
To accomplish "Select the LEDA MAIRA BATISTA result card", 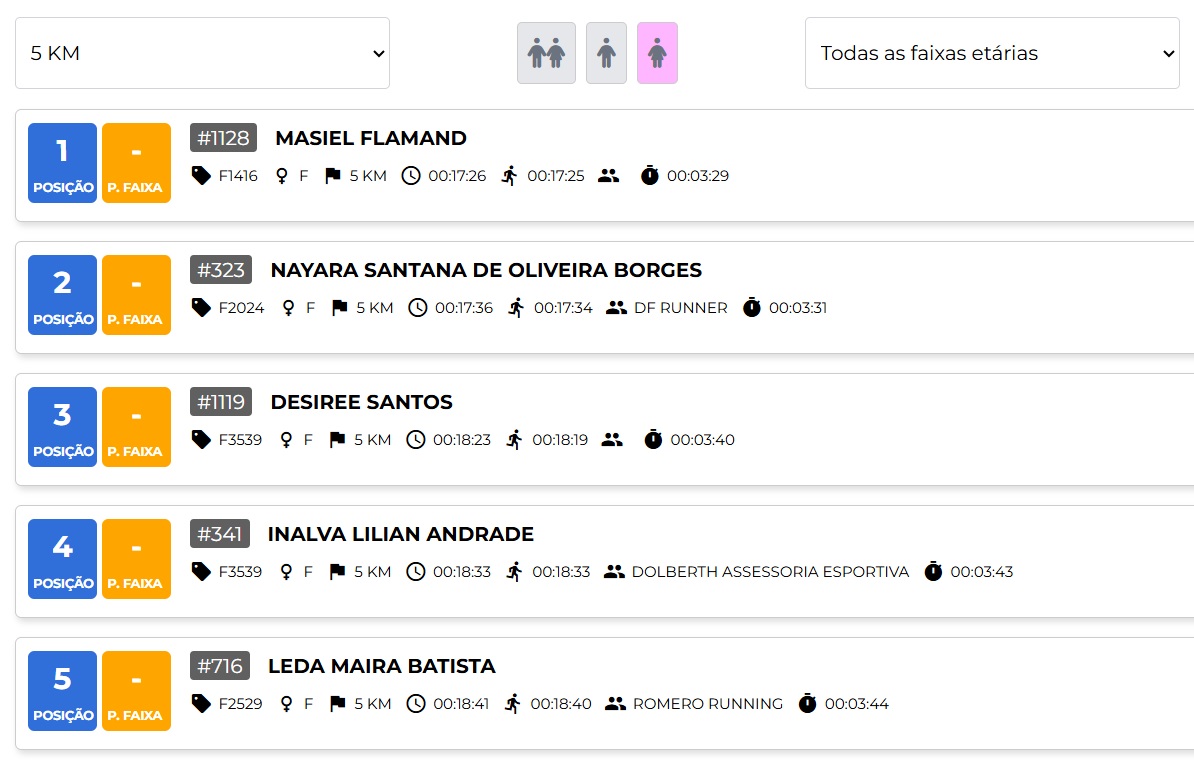I will tap(605, 693).
